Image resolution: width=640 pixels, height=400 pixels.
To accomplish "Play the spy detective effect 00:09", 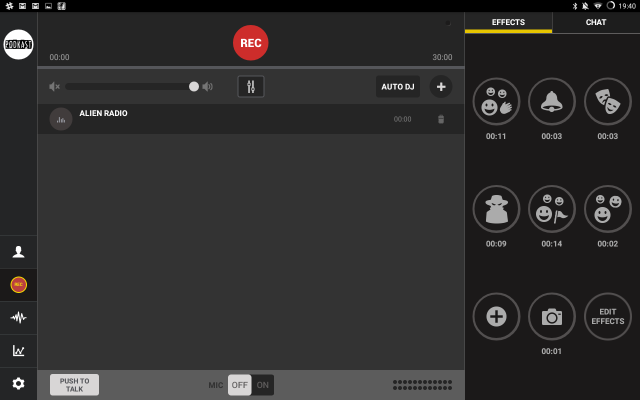I will pyautogui.click(x=496, y=209).
